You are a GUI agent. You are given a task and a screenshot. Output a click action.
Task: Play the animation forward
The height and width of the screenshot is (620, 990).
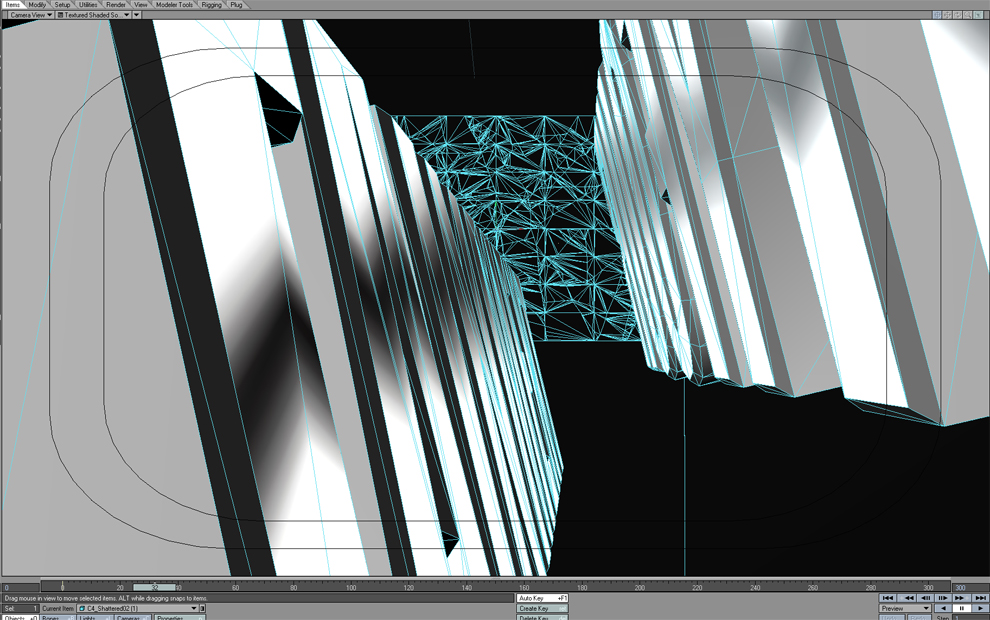coord(980,608)
